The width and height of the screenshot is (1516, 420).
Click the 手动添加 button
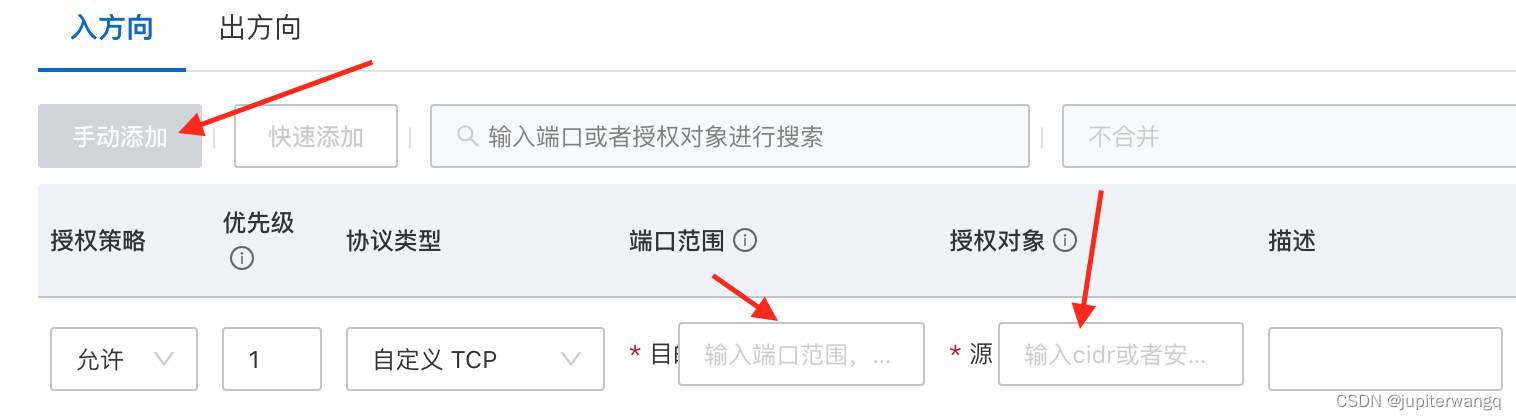click(120, 136)
